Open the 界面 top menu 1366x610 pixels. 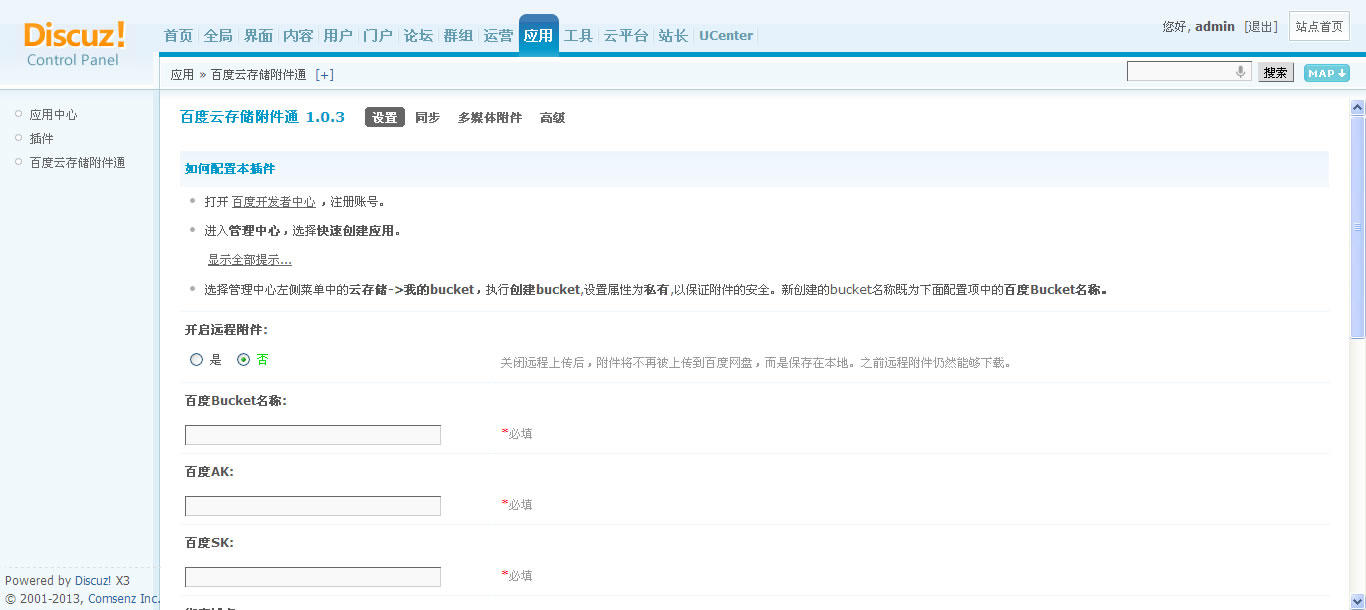tap(258, 36)
